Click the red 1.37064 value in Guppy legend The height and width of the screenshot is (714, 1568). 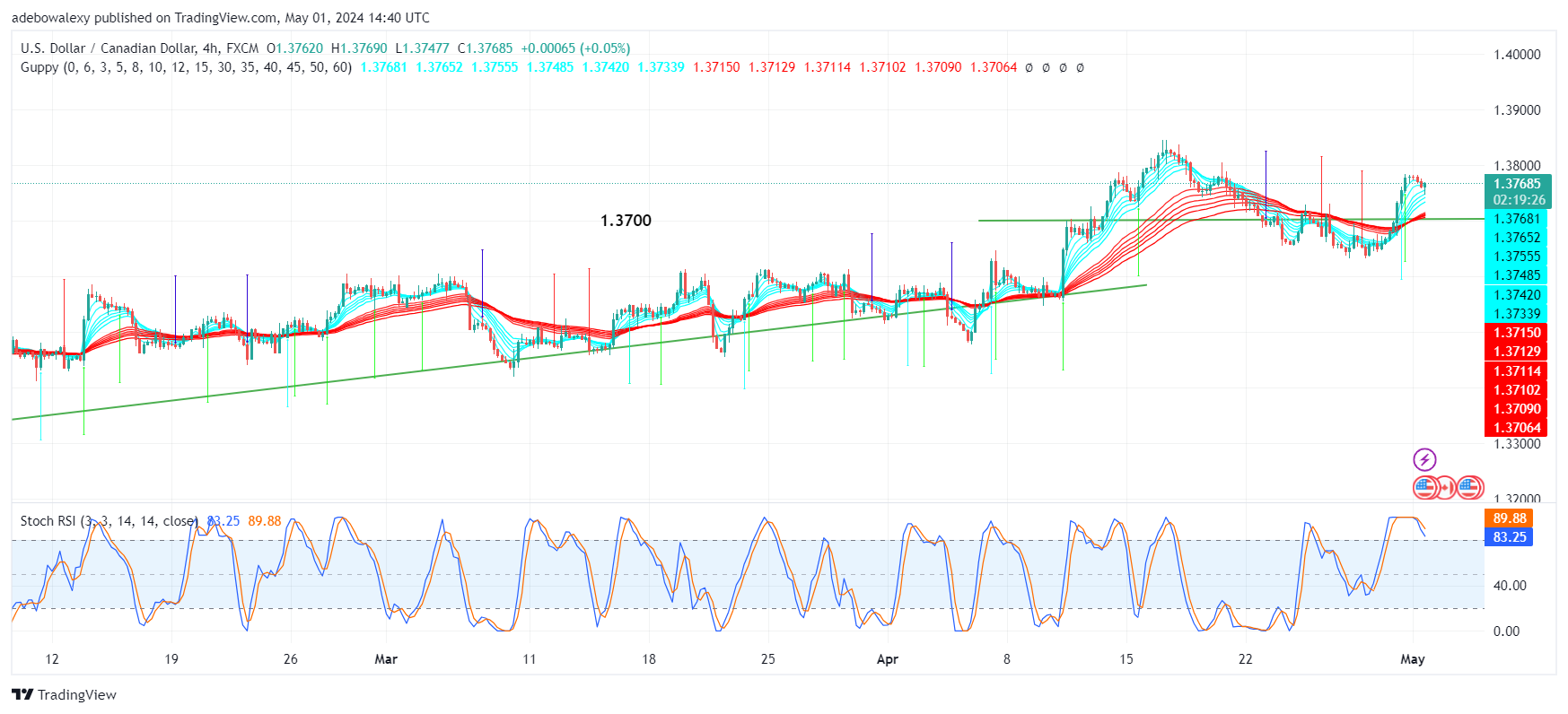click(x=994, y=67)
